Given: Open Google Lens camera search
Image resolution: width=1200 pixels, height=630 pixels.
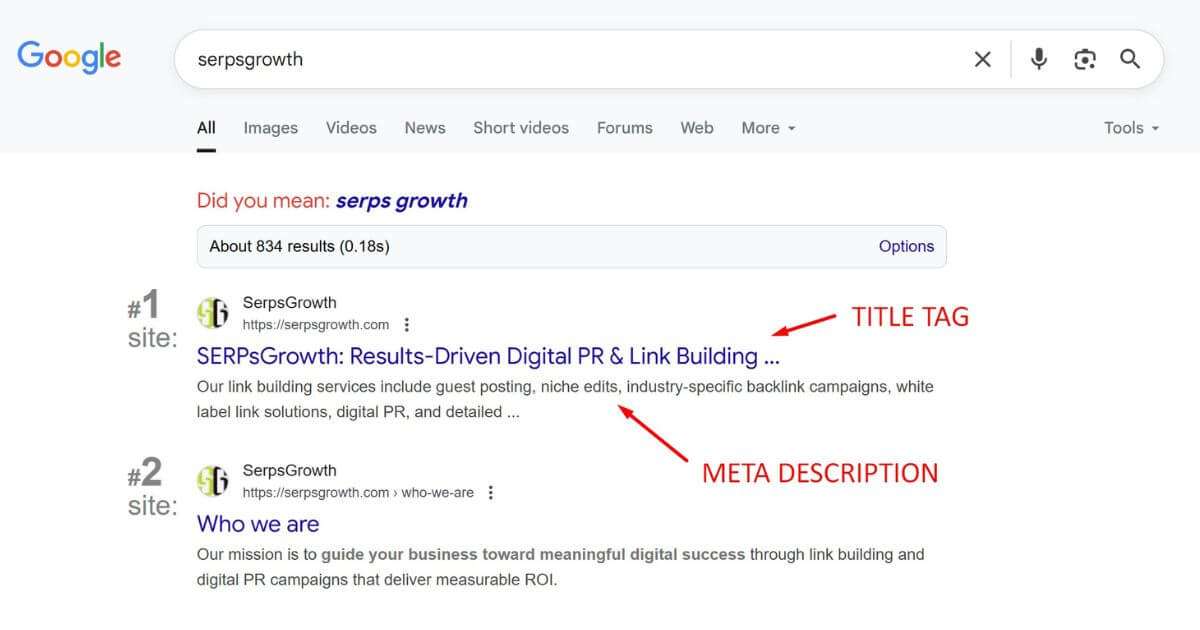Looking at the screenshot, I should [x=1083, y=59].
